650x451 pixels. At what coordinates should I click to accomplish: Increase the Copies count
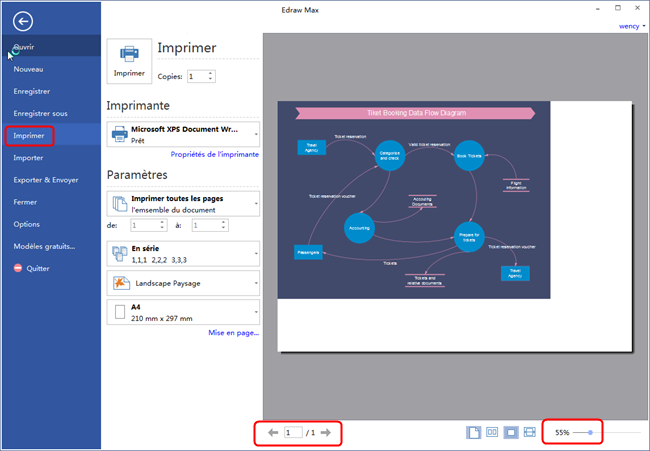coord(211,74)
